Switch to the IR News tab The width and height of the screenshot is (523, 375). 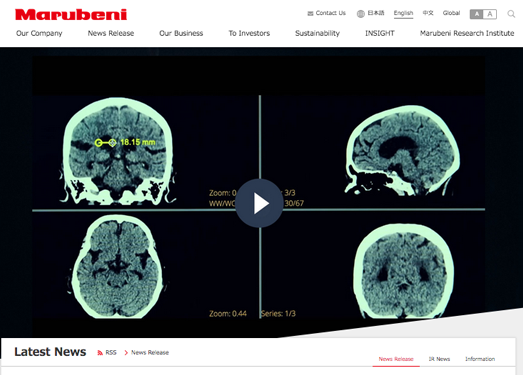439,359
